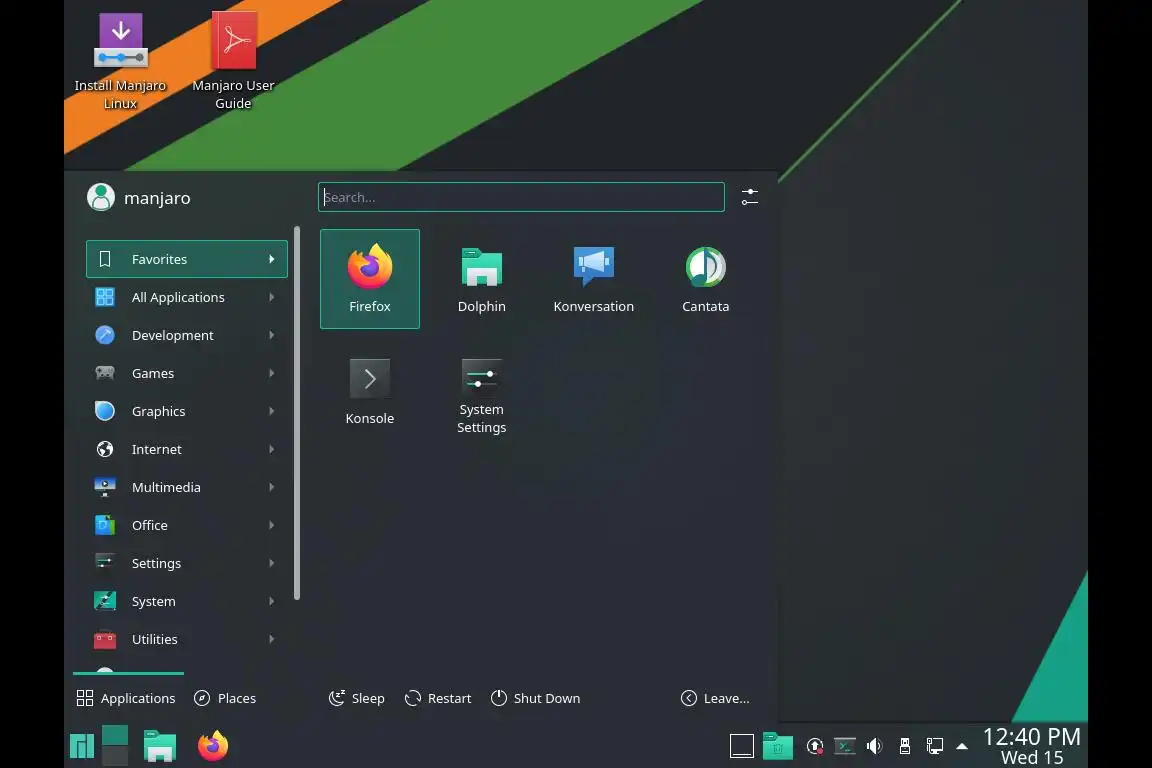Open the teal folder icon in the system tray
This screenshot has height=768, width=1152.
tap(777, 746)
